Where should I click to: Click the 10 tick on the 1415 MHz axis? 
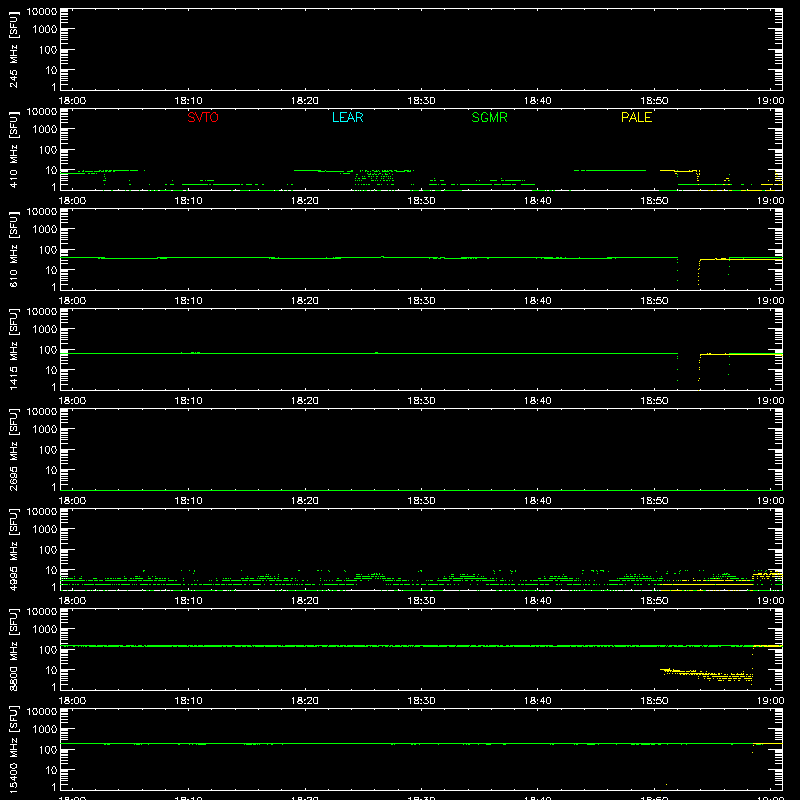[x=51, y=370]
